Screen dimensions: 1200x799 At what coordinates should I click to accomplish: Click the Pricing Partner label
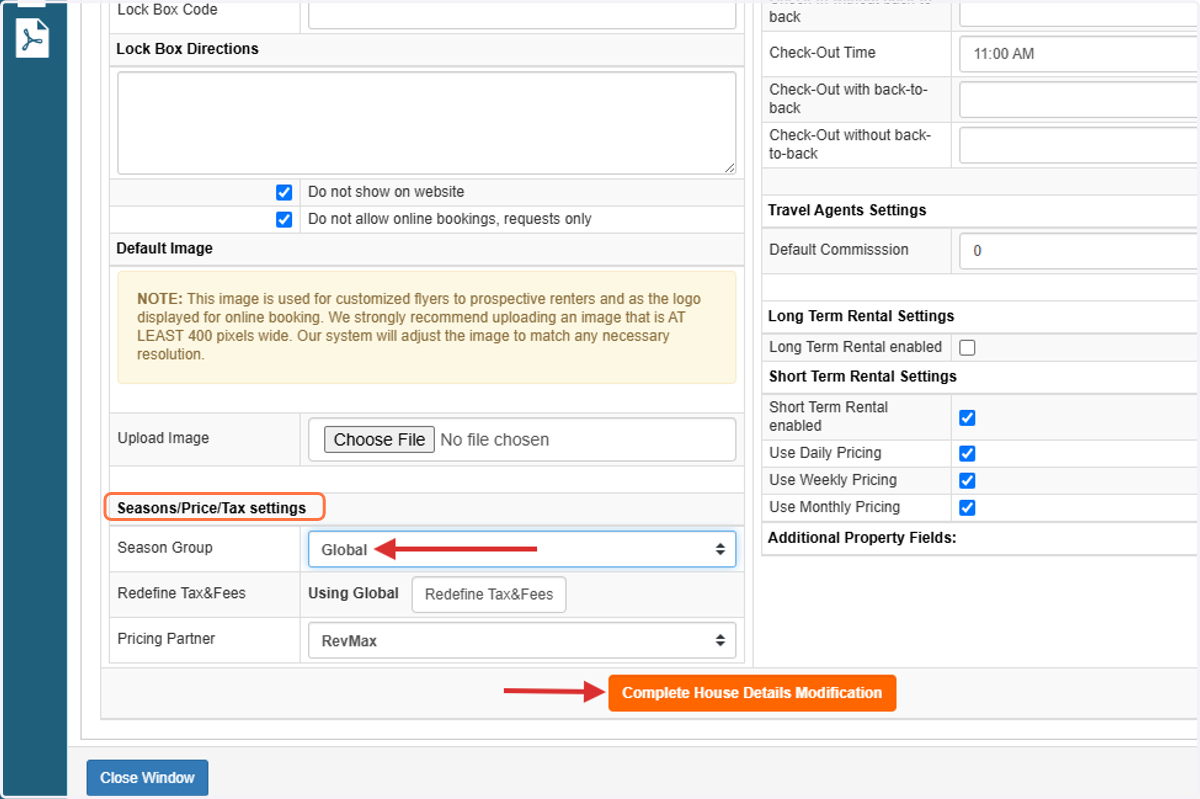pyautogui.click(x=166, y=638)
